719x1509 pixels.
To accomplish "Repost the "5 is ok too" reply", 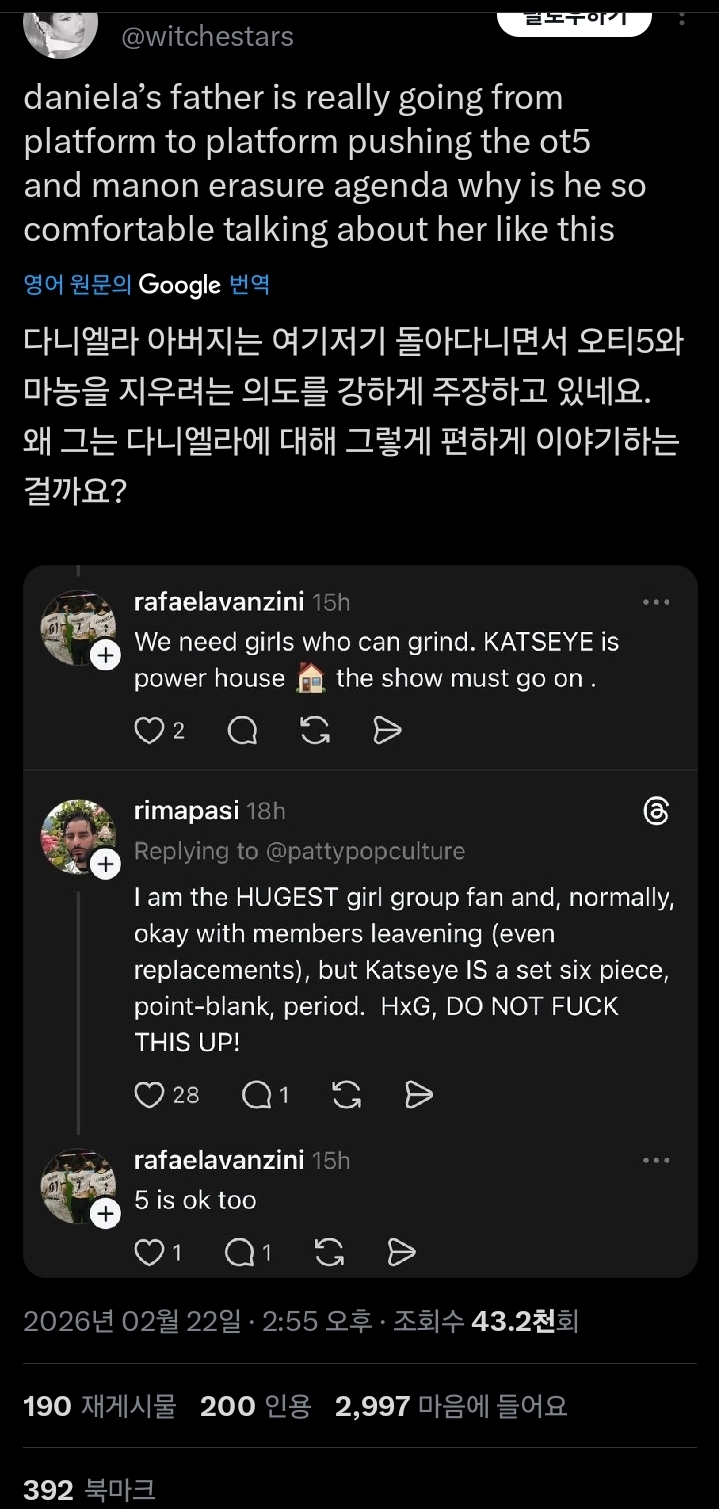I will 329,1252.
